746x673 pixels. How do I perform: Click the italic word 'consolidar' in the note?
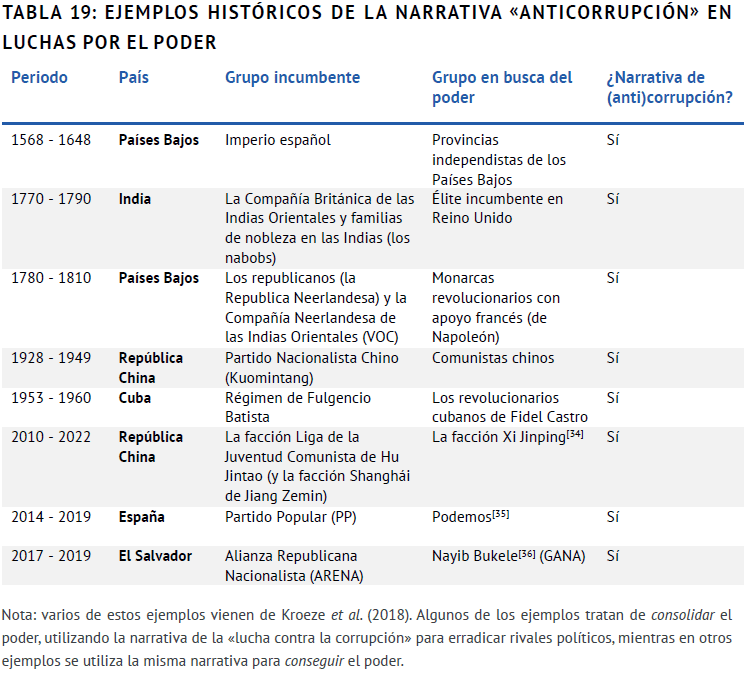(683, 615)
